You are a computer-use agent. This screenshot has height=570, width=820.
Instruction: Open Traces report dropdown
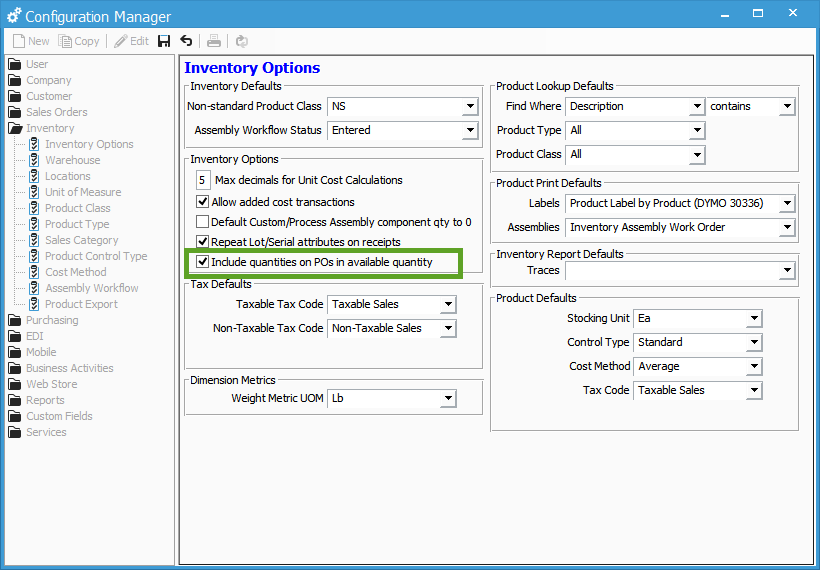[x=787, y=270]
